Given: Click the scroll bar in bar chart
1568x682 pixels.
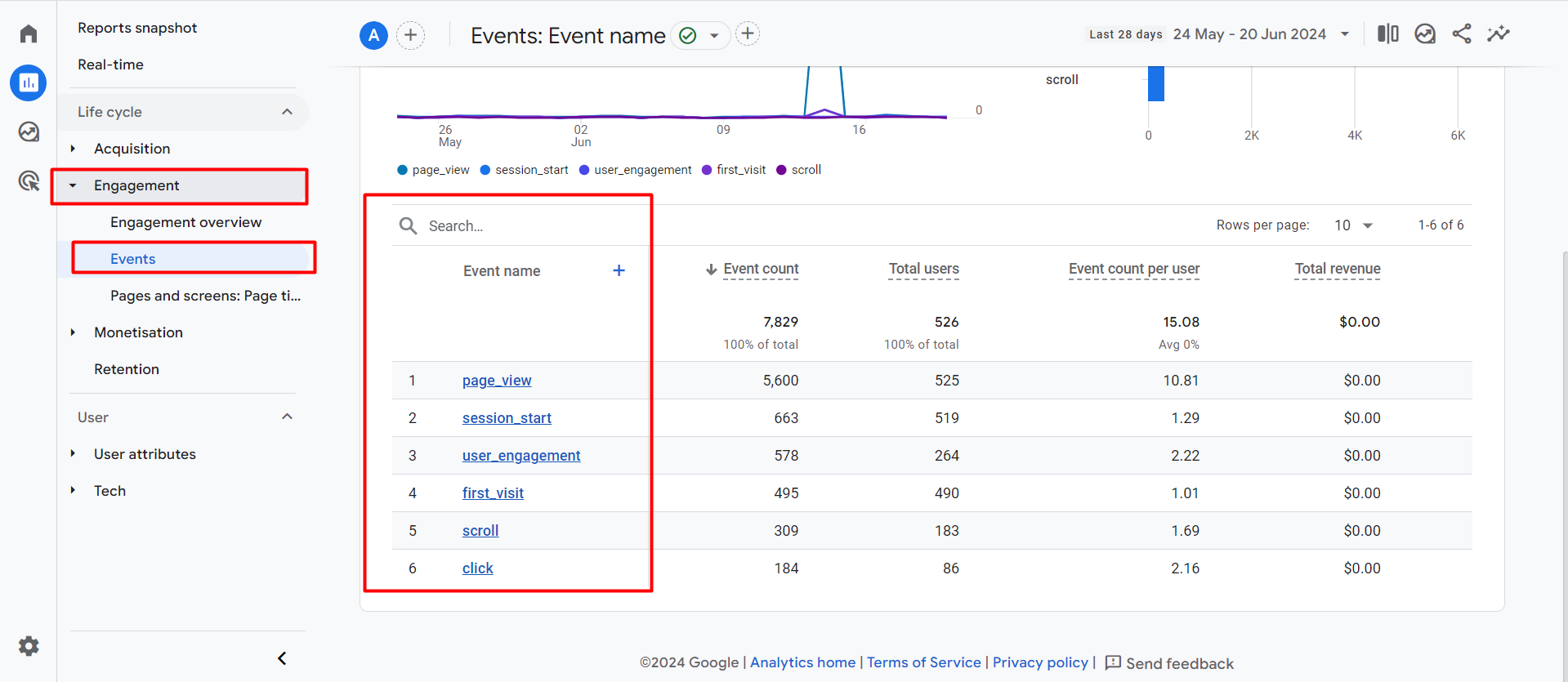Looking at the screenshot, I should 1155,83.
